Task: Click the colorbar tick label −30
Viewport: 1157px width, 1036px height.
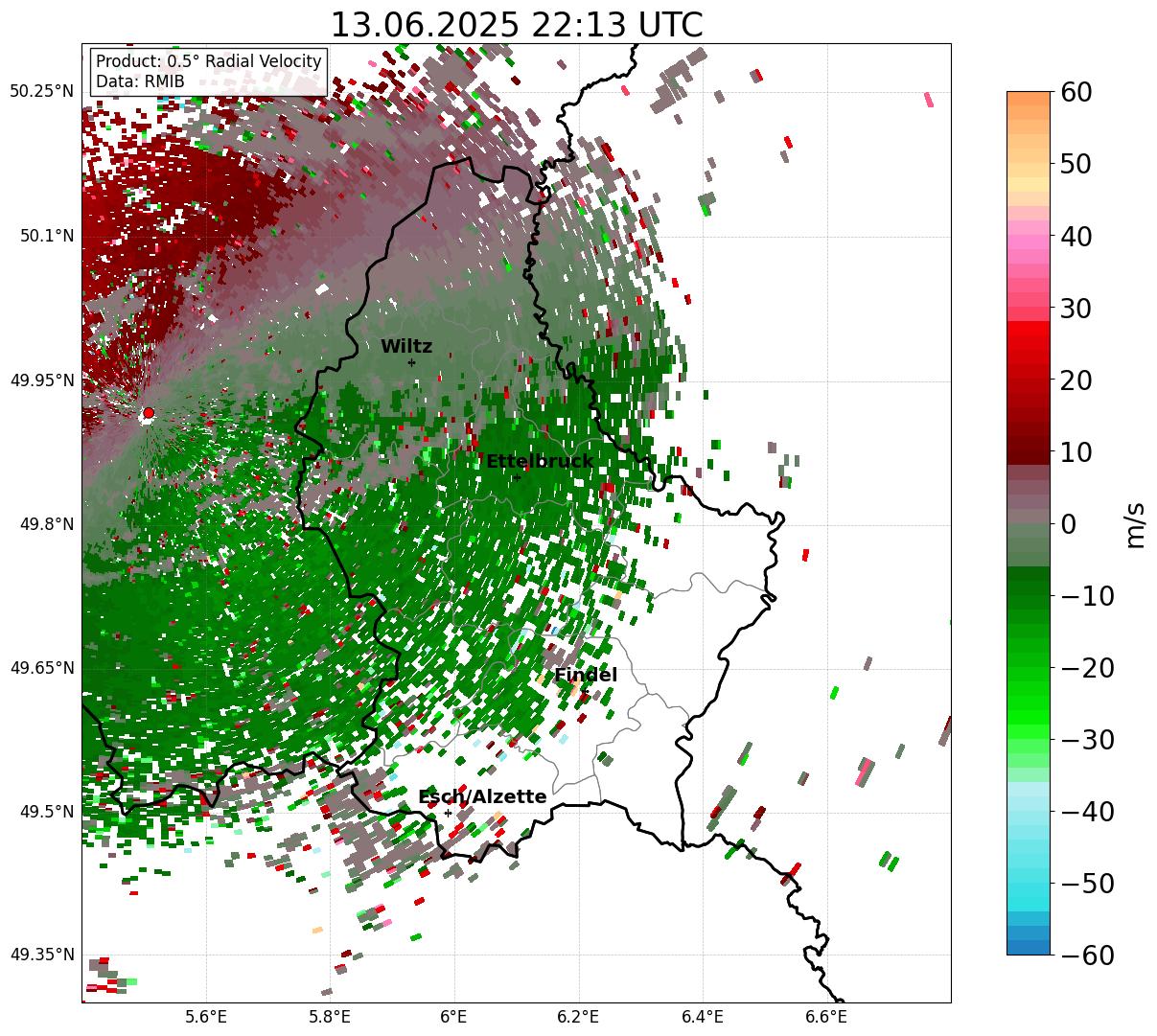Action: pyautogui.click(x=1087, y=739)
